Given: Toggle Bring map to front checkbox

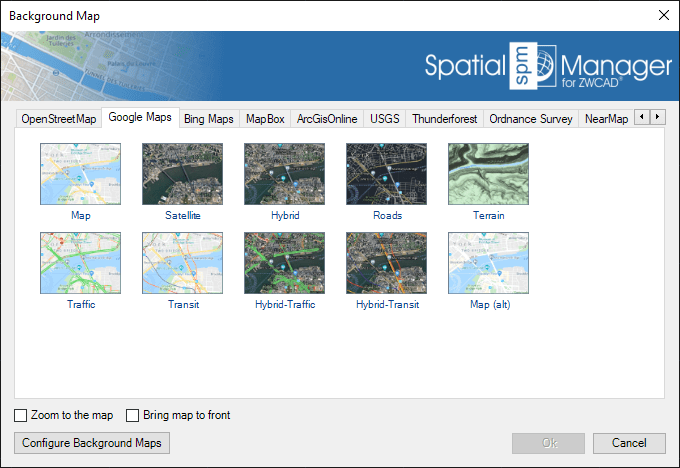Looking at the screenshot, I should tap(133, 415).
